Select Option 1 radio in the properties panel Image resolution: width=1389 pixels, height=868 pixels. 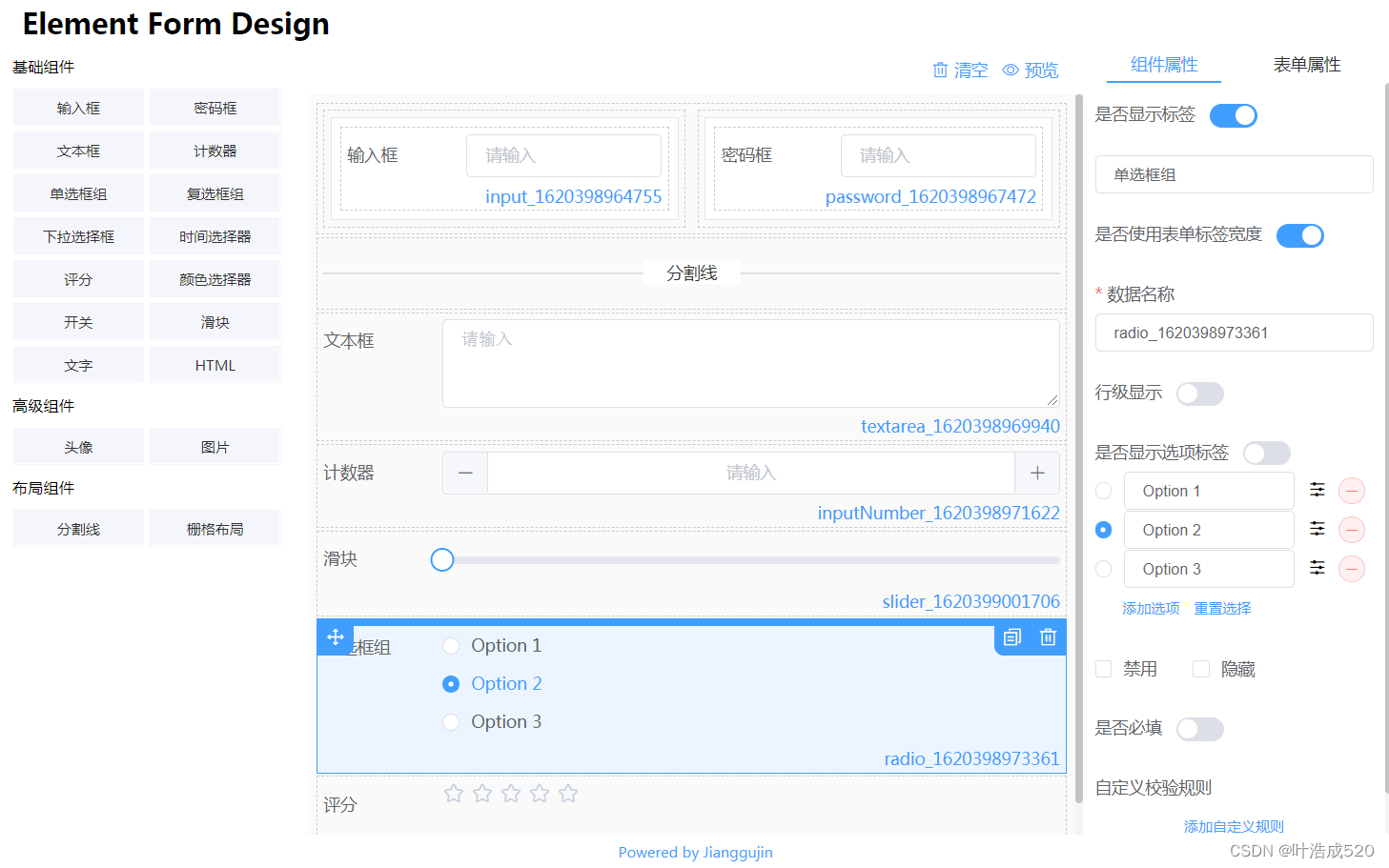(1104, 491)
